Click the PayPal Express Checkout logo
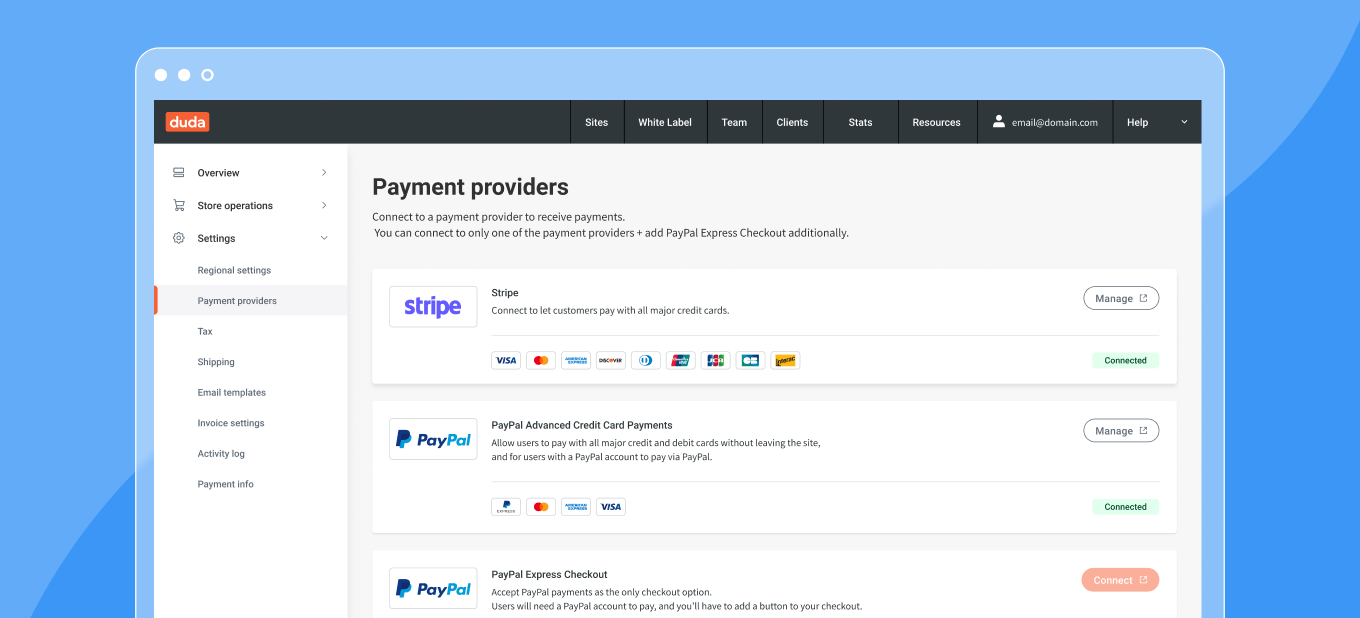 433,589
